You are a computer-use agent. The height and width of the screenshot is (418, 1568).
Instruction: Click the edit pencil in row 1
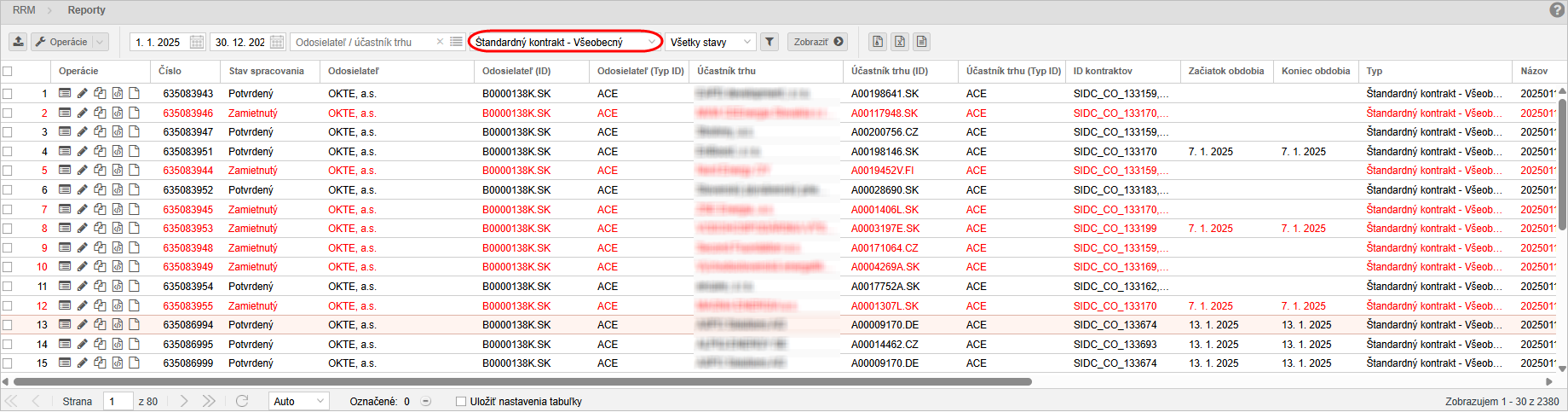(83, 93)
